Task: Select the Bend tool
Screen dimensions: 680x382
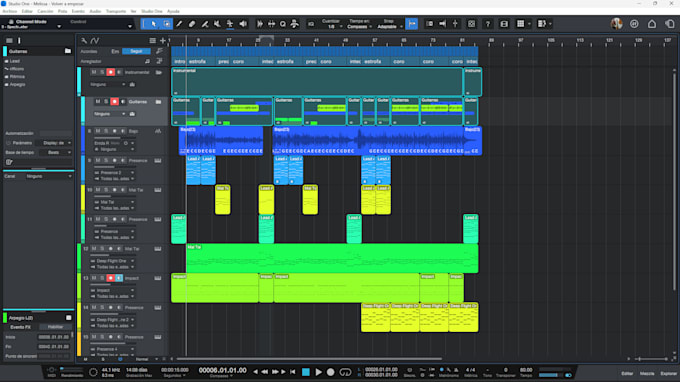Action: pyautogui.click(x=230, y=24)
